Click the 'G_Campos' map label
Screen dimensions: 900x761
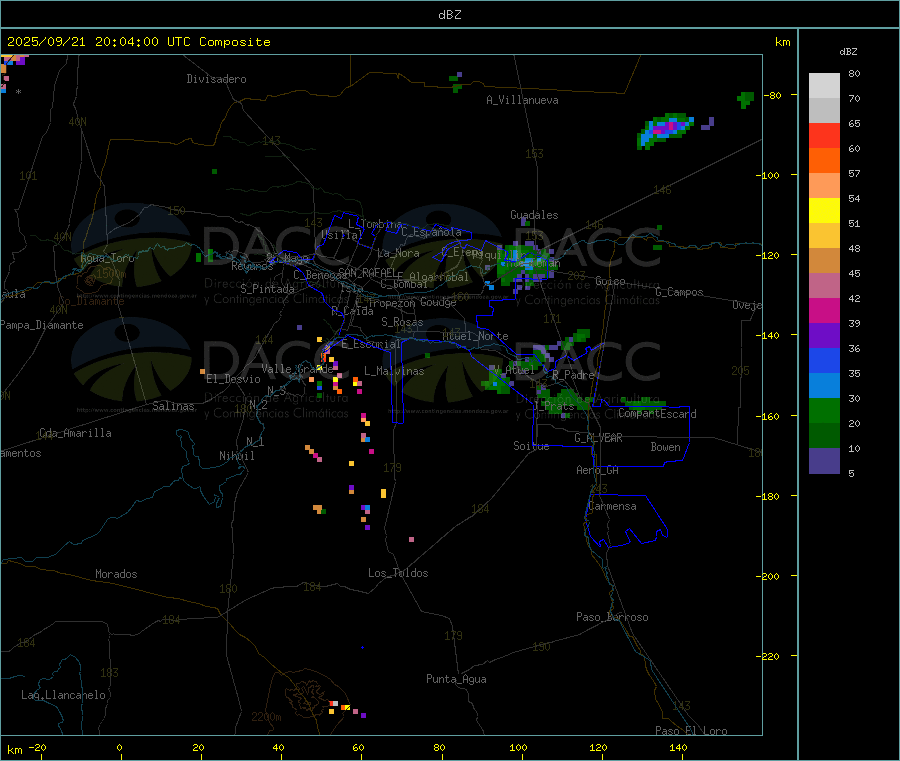pyautogui.click(x=679, y=292)
